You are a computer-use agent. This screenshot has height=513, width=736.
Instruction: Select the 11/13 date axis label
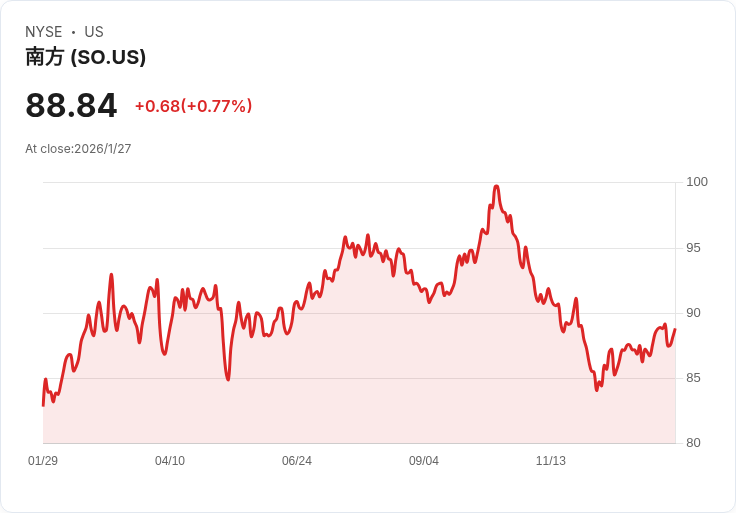[x=551, y=461]
